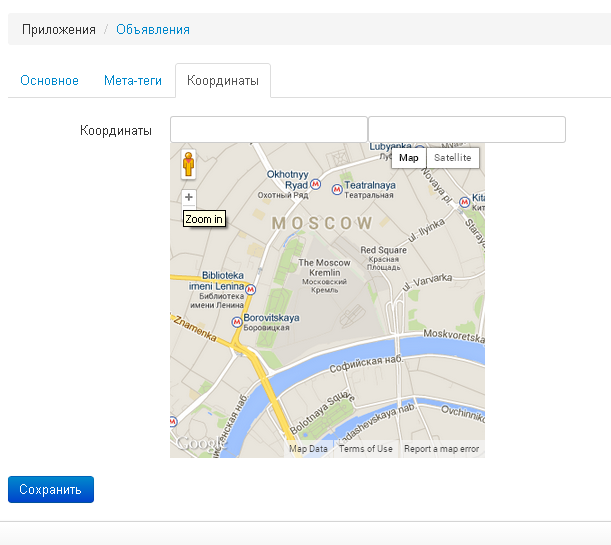Viewport: 611px width, 545px height.
Task: Click Moskvoretskaya street label
Action: pos(454,336)
